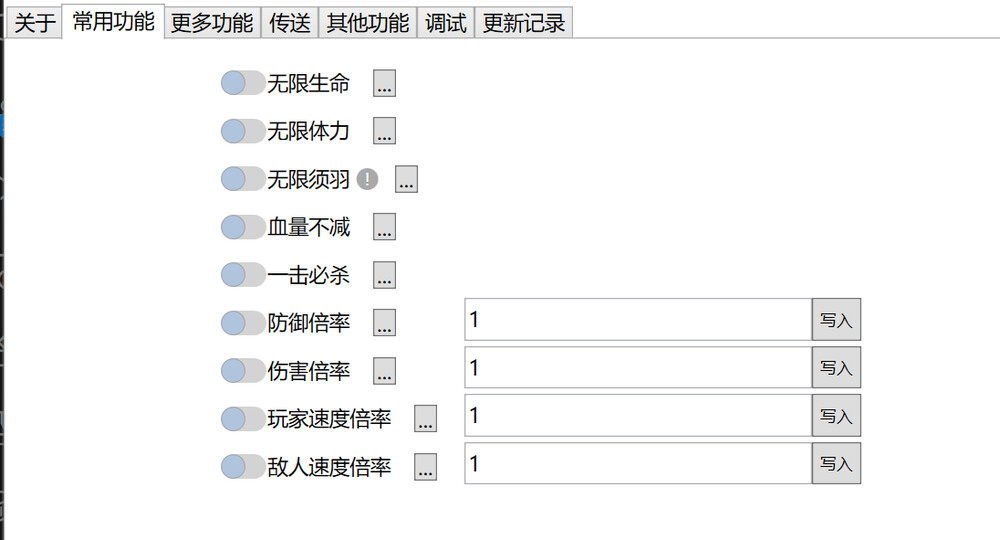Click 写入 button for 敌人速度倍率 value

pos(836,463)
